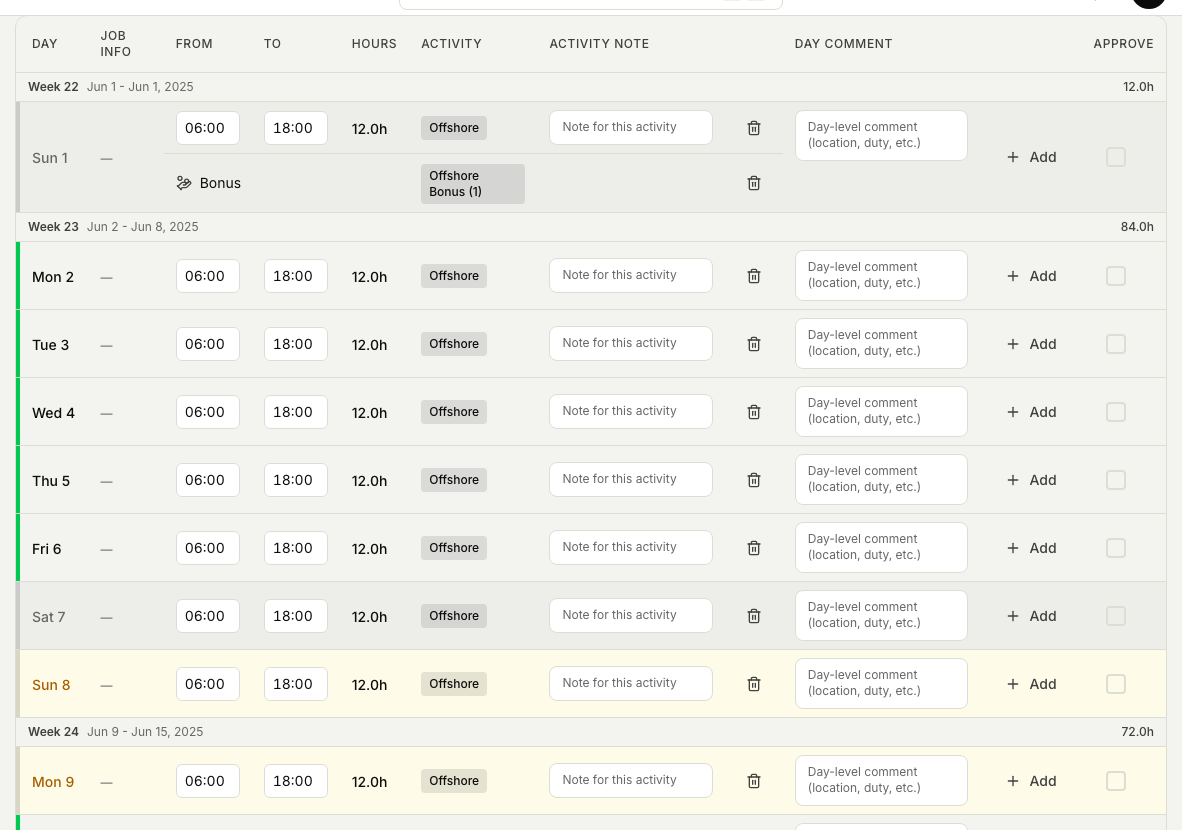Focus the activity note field for Sun 1
This screenshot has height=830, width=1182.
(631, 127)
